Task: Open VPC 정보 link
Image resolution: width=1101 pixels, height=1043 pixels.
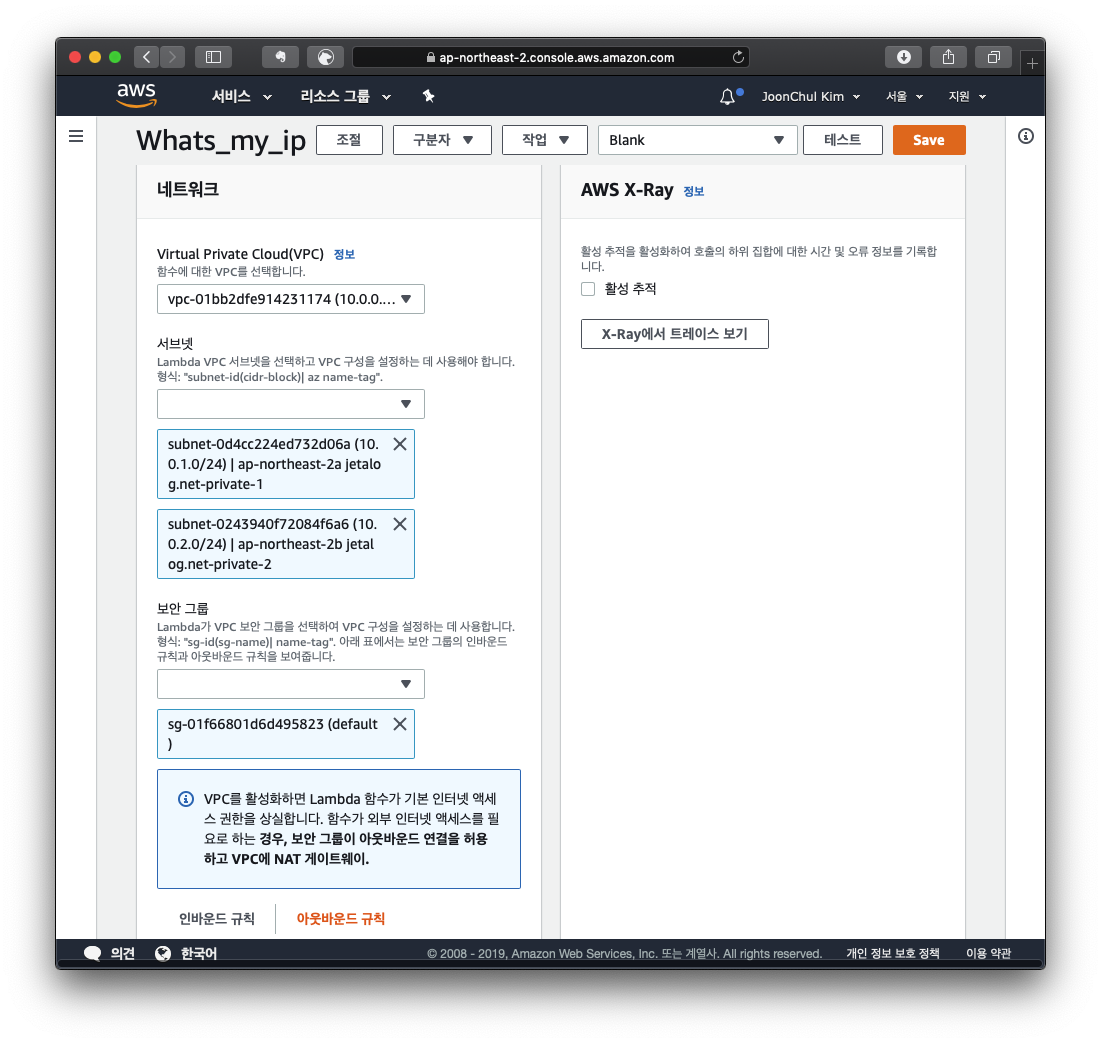Action: click(x=344, y=254)
